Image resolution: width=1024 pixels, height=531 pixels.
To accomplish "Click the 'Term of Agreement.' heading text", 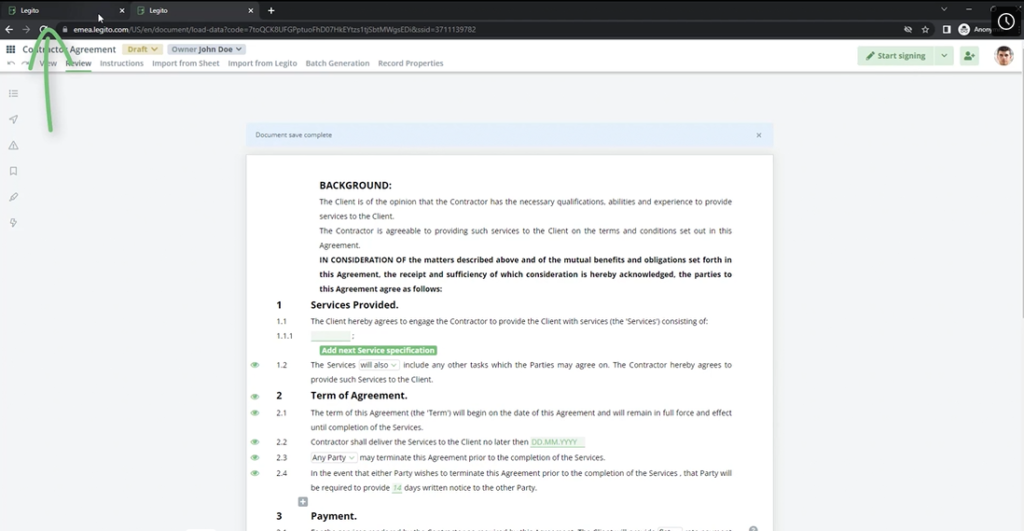I will [x=359, y=396].
